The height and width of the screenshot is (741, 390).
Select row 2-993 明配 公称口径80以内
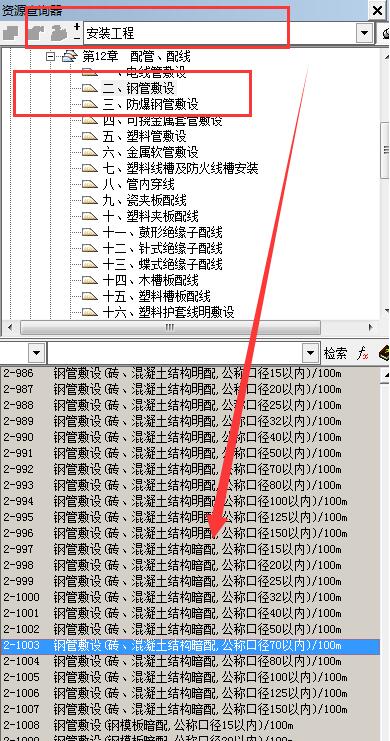[190, 485]
